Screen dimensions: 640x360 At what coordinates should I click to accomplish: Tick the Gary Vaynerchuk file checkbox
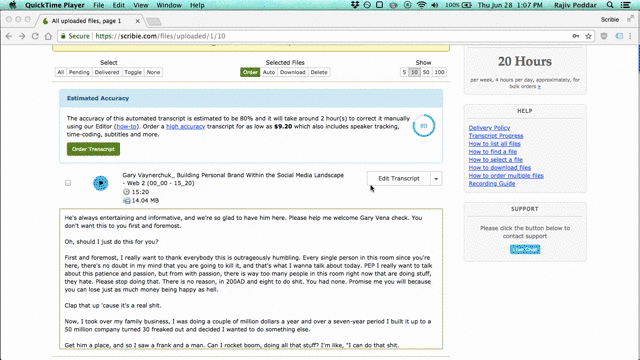tap(68, 183)
